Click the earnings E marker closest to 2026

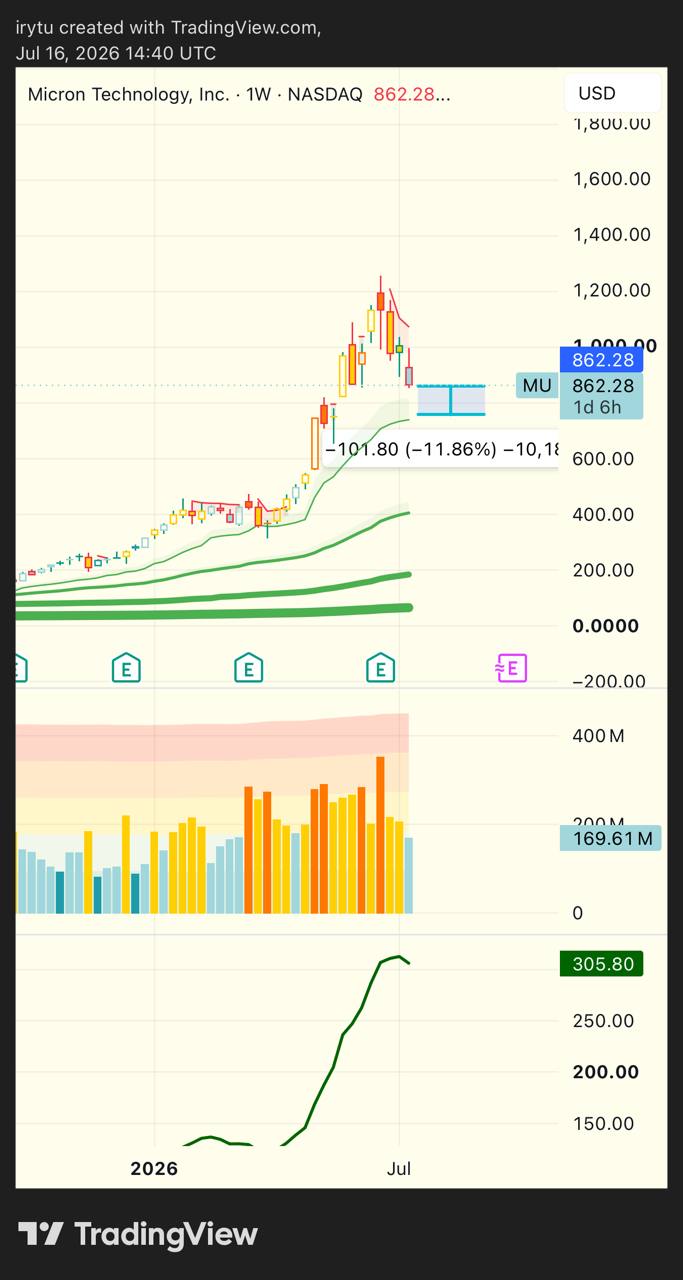click(x=126, y=667)
